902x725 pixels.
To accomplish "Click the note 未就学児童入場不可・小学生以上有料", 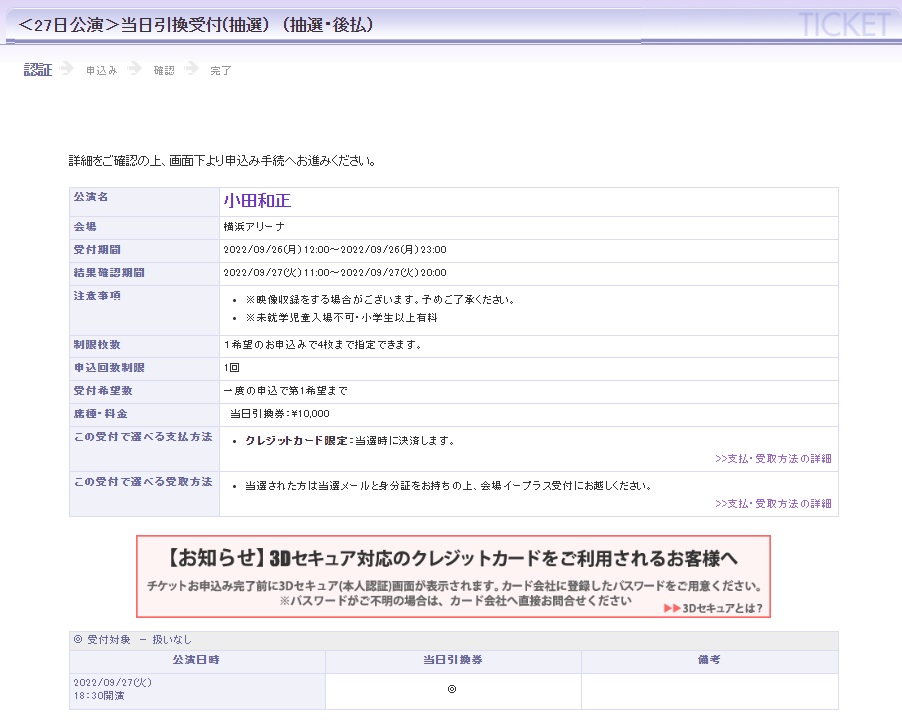I will (341, 318).
